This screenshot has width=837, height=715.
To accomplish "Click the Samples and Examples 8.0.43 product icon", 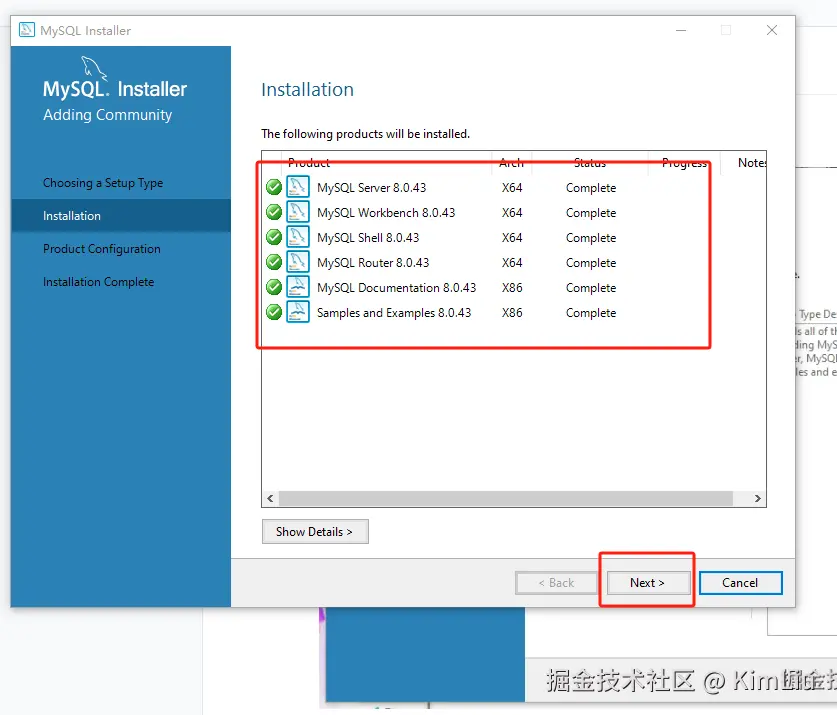I will pyautogui.click(x=298, y=312).
